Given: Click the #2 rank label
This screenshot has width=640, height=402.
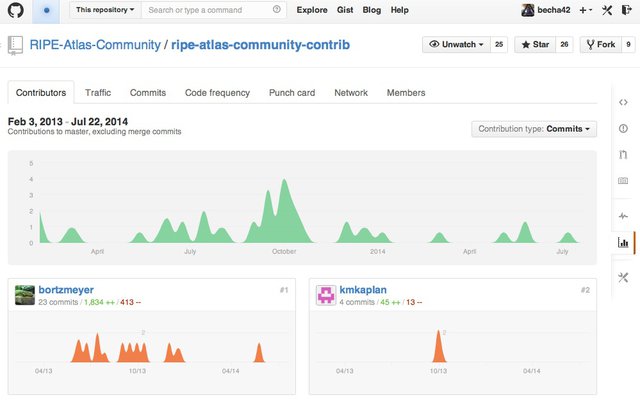Looking at the screenshot, I should [x=585, y=290].
